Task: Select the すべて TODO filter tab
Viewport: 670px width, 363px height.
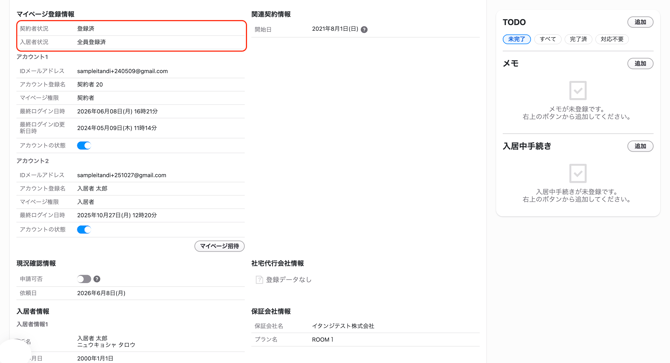Action: [548, 39]
